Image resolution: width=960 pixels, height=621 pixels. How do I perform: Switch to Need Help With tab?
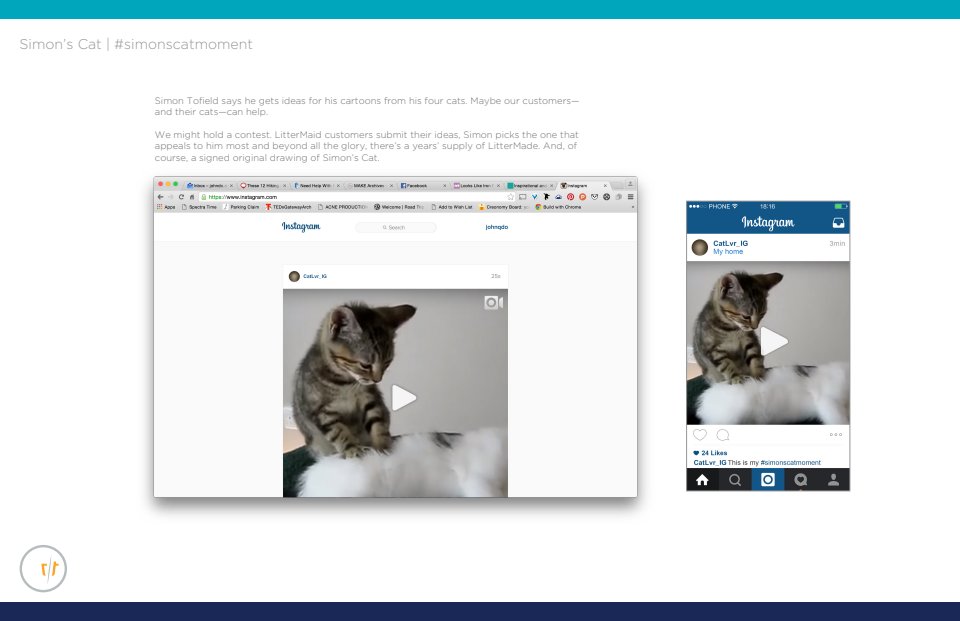[x=317, y=185]
